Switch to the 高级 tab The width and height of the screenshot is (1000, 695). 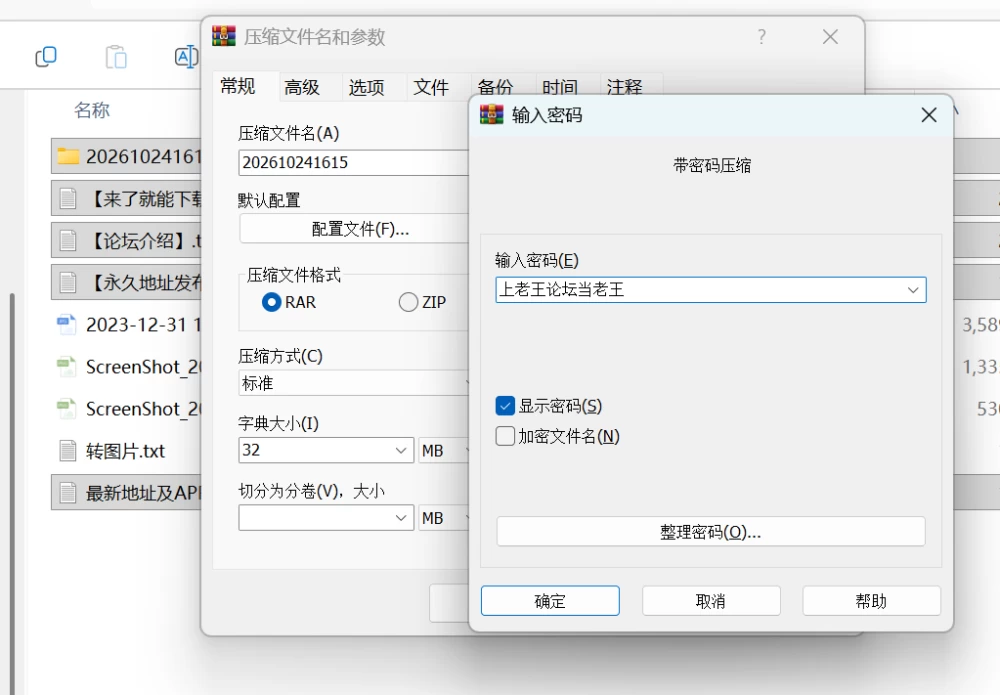click(302, 87)
